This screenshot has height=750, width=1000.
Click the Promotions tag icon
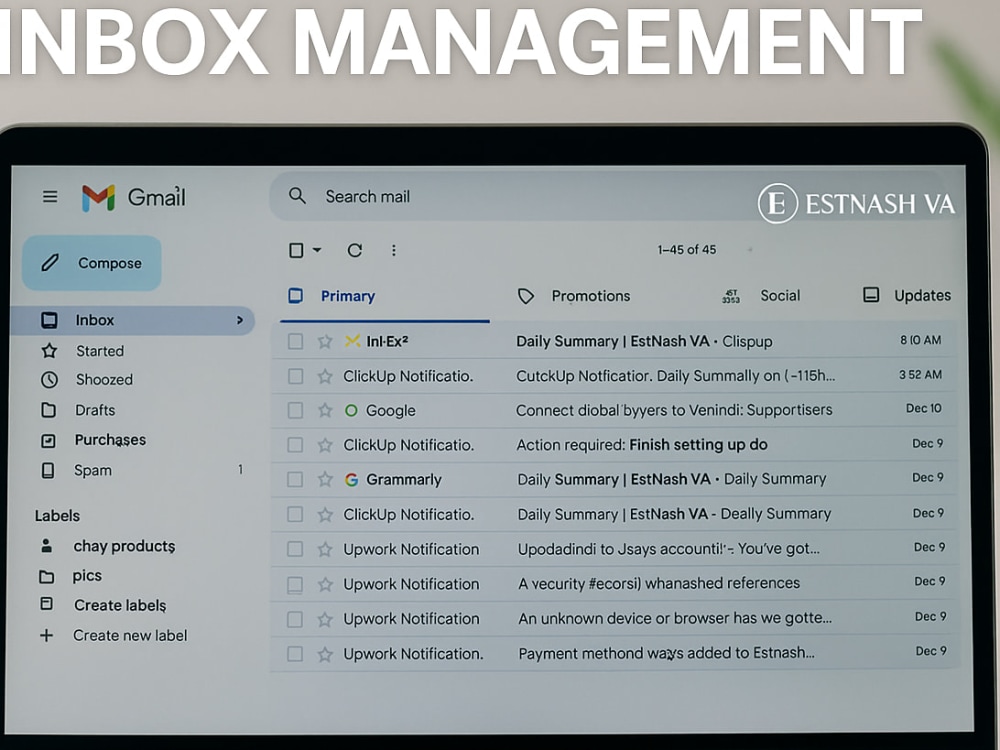[x=526, y=296]
